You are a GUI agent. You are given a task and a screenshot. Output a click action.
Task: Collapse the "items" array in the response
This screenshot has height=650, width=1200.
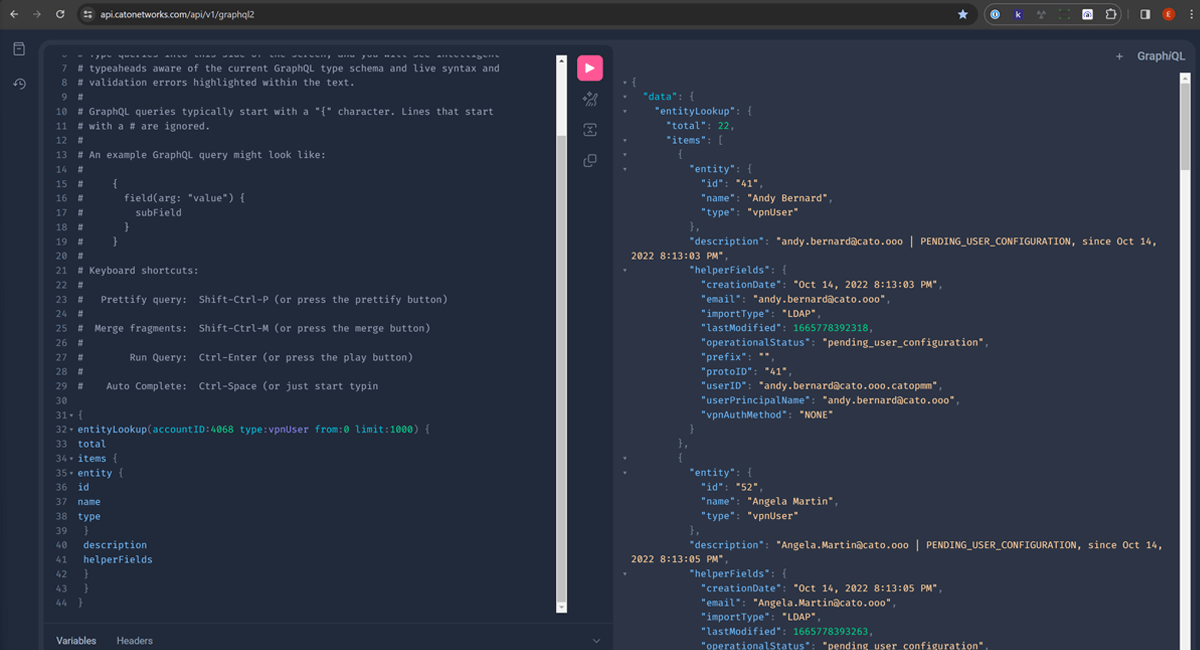point(624,140)
